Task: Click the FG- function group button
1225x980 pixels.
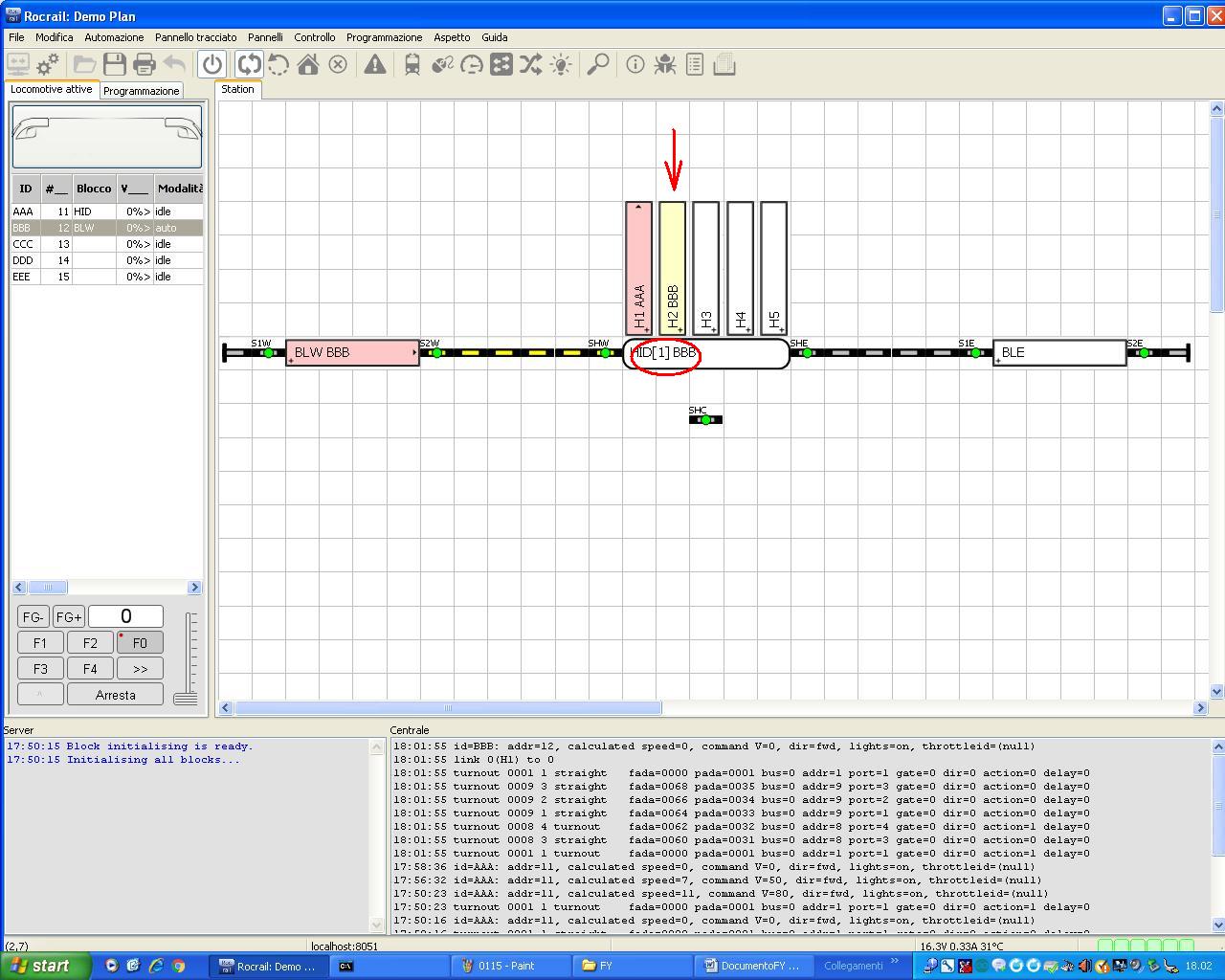Action: pyautogui.click(x=33, y=617)
